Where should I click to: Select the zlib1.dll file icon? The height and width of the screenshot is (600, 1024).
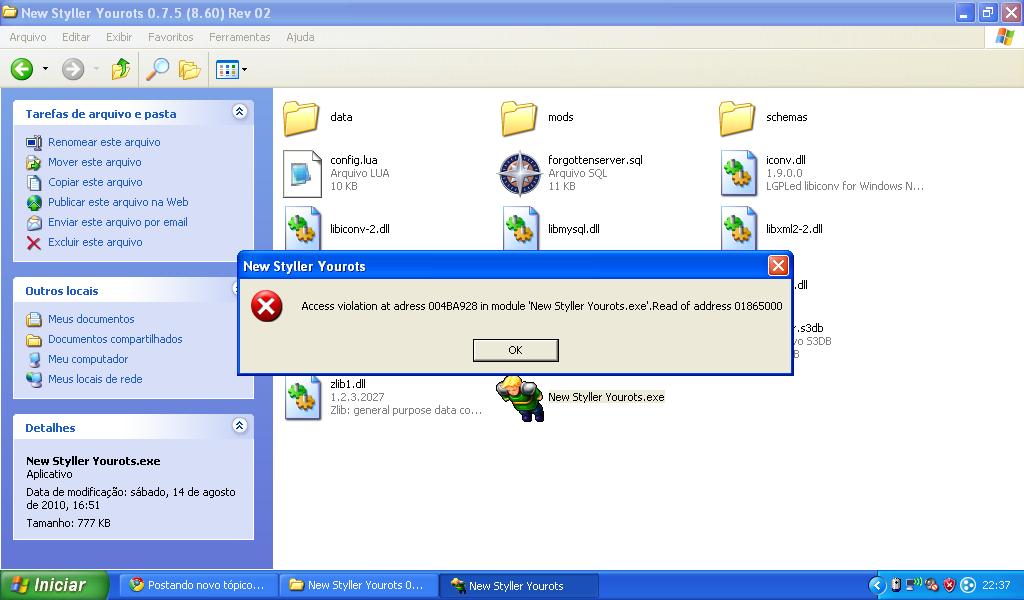[303, 397]
